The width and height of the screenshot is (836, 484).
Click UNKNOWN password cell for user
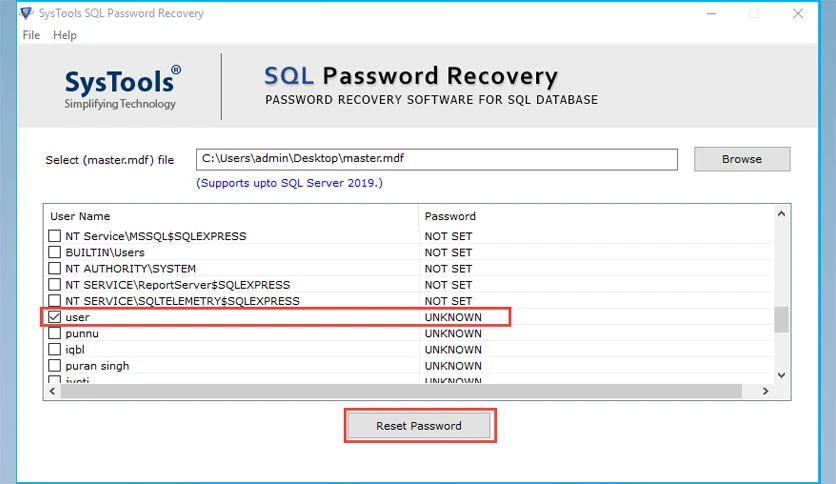click(x=453, y=317)
